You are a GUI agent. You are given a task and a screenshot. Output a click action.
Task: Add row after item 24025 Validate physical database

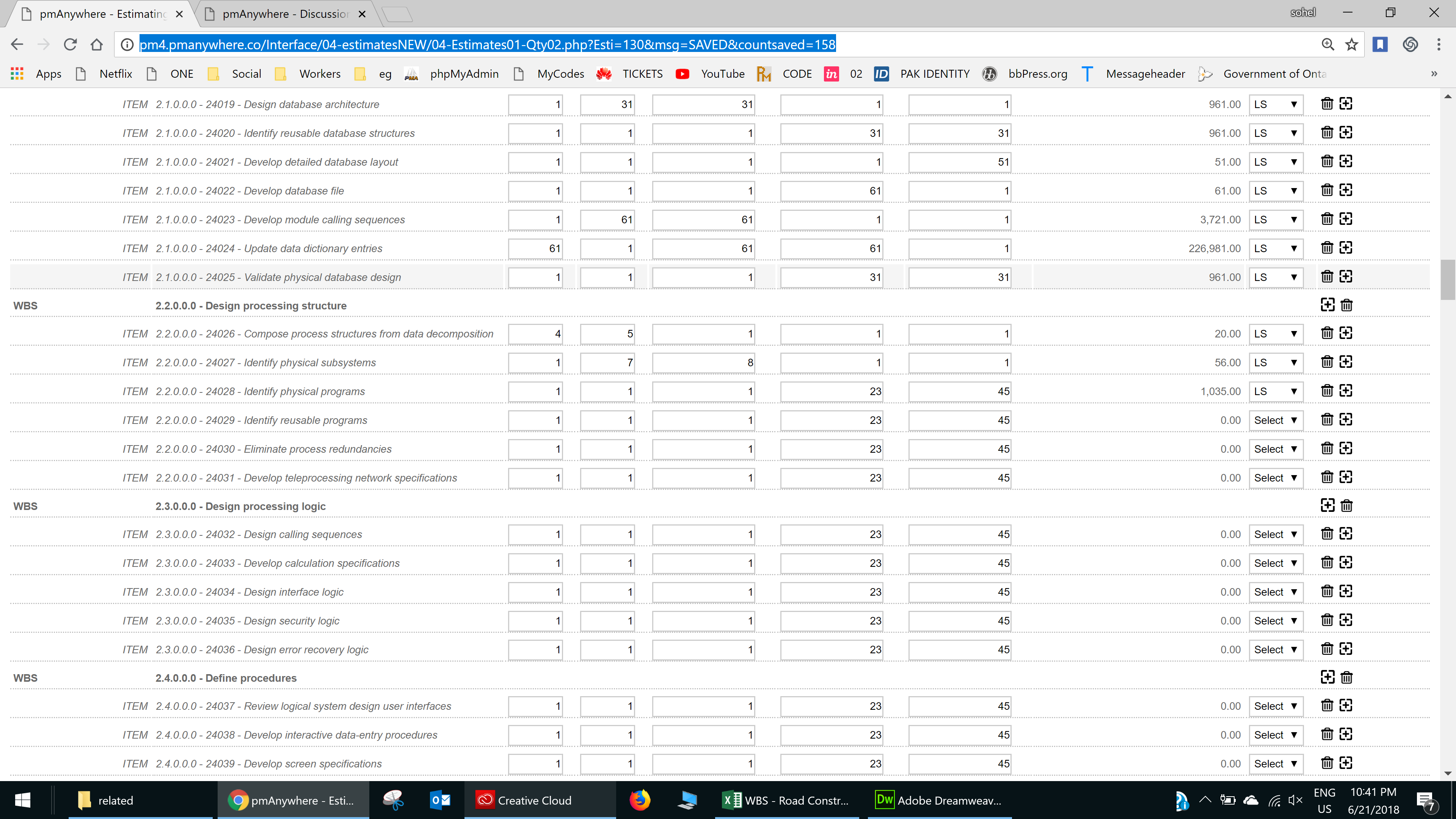[x=1346, y=277]
